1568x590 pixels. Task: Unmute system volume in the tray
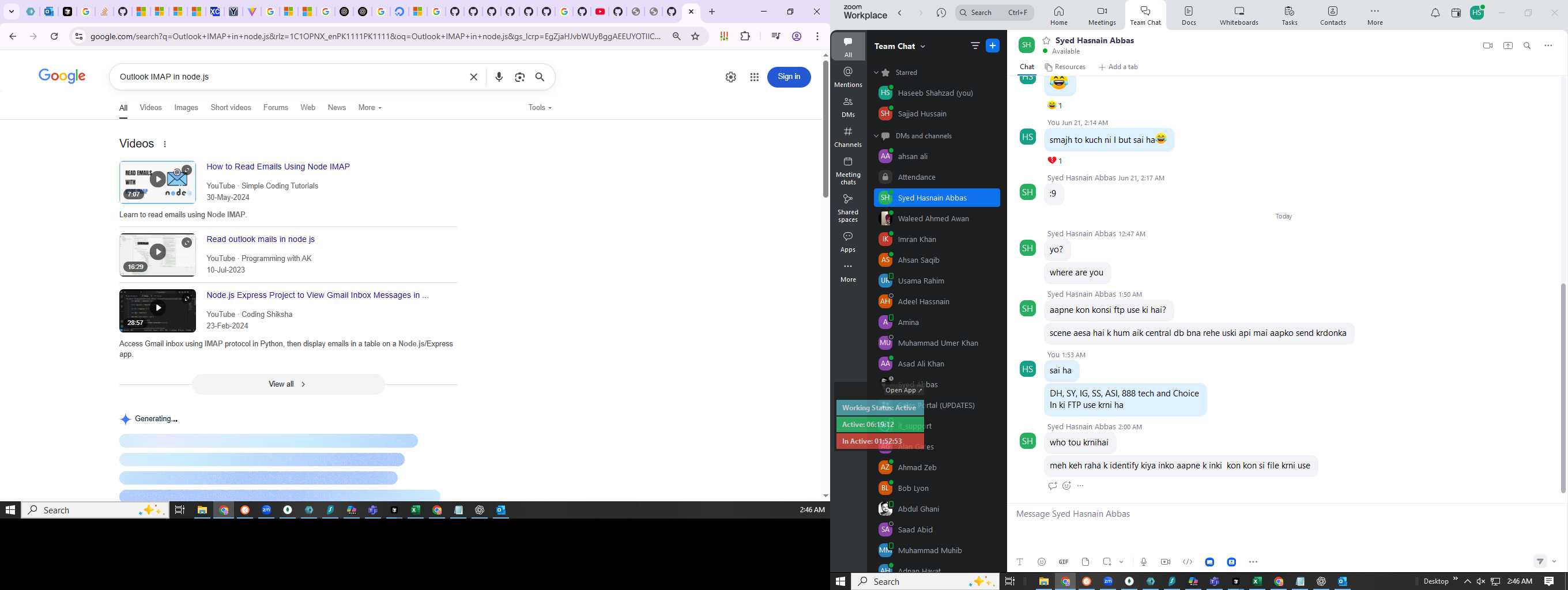coord(1481,581)
